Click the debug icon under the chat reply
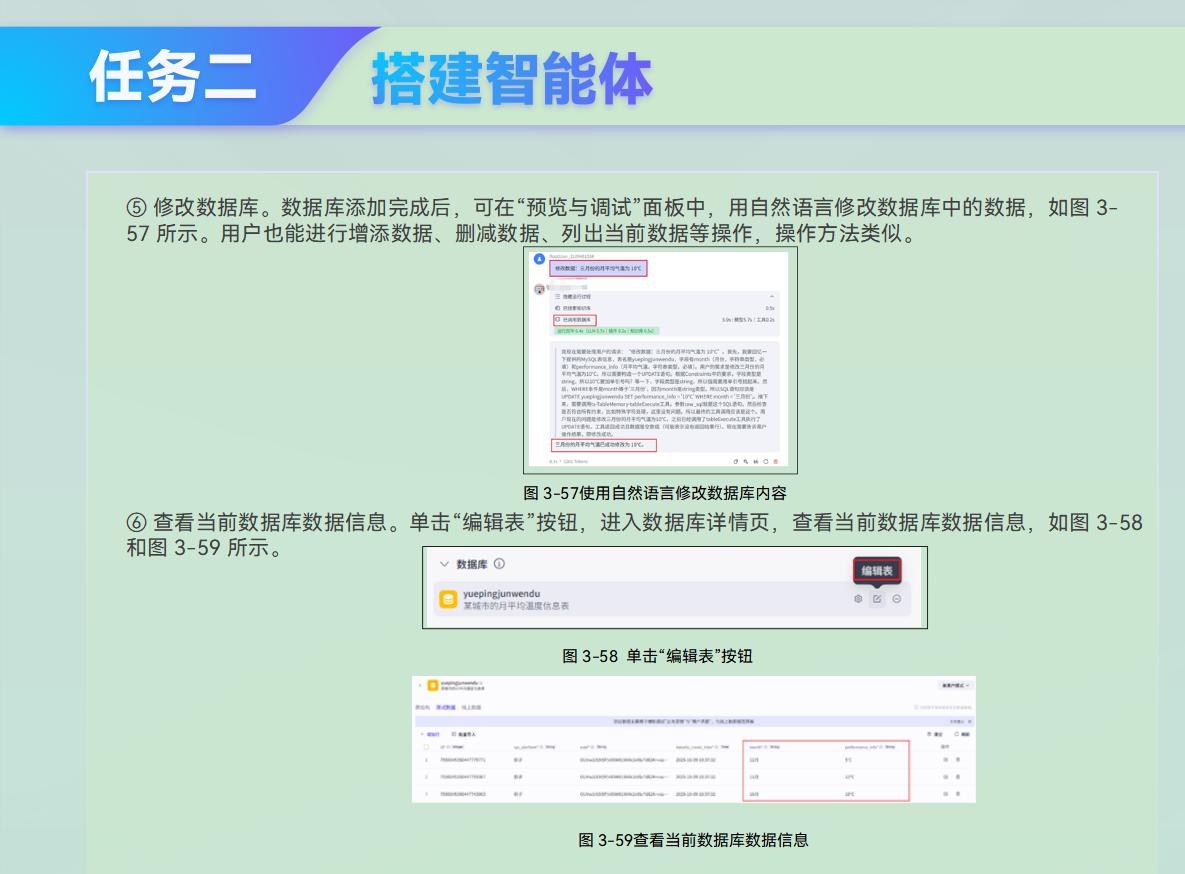This screenshot has width=1185, height=874. pos(745,461)
